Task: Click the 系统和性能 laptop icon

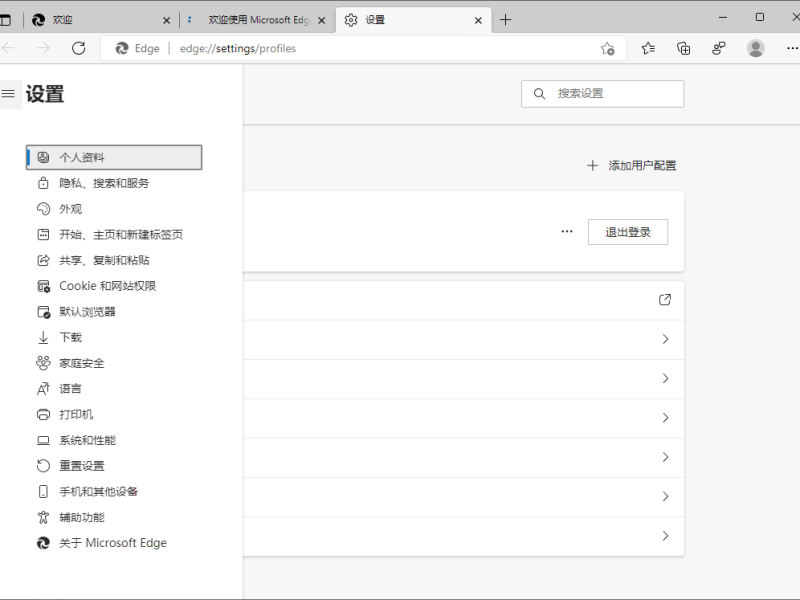Action: click(x=43, y=440)
